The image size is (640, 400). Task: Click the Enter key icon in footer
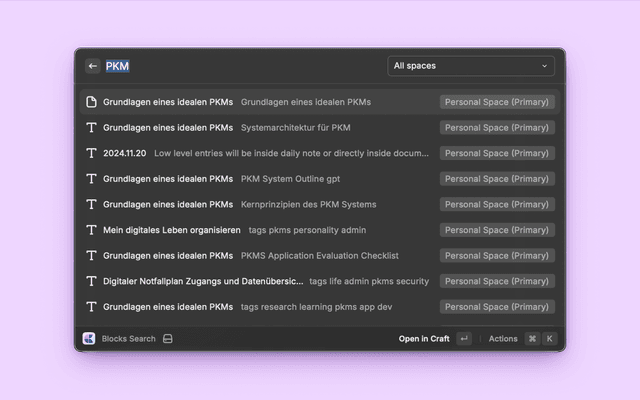tap(464, 339)
